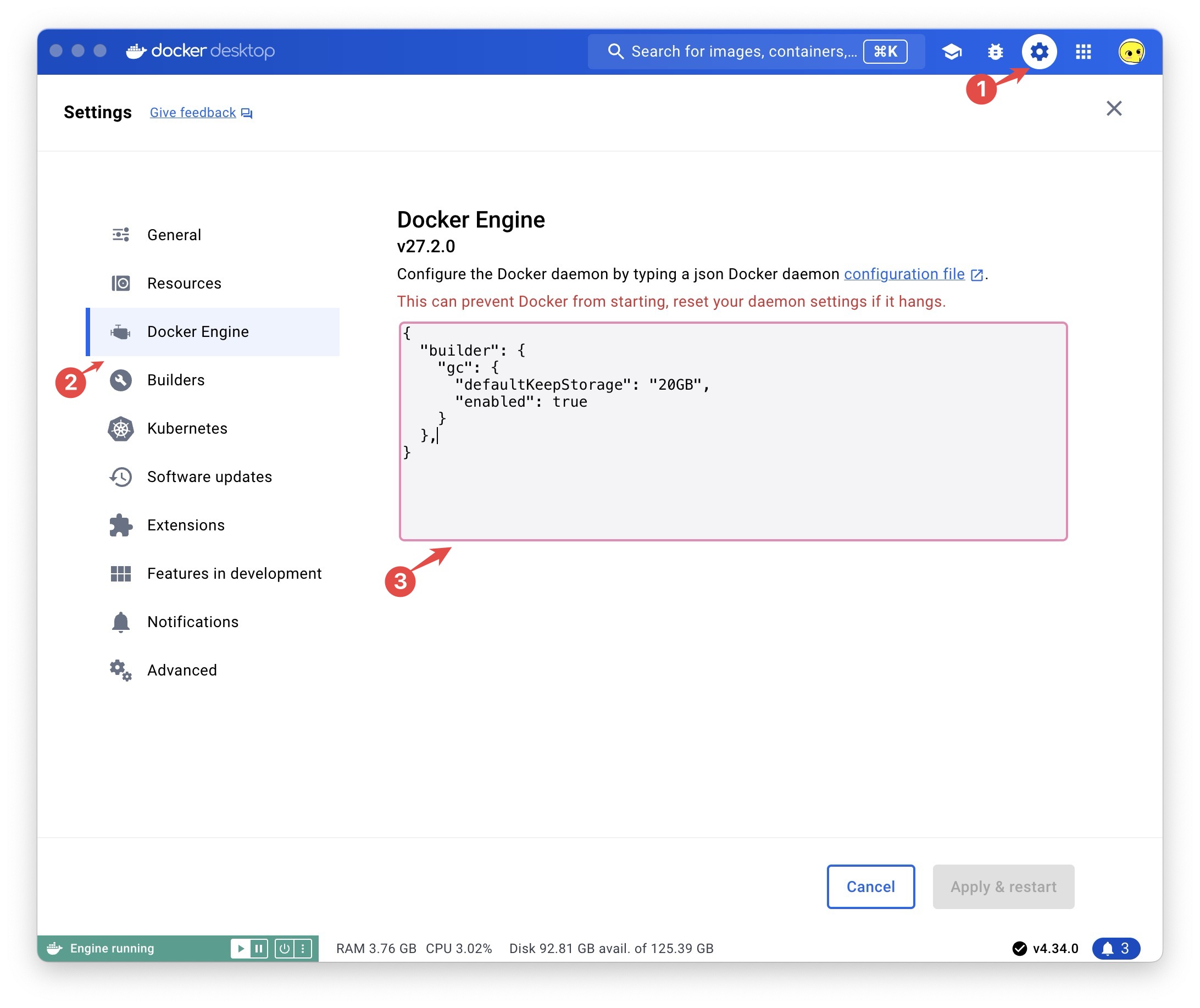1200x1008 pixels.
Task: Click the Apply & restart button
Action: [x=1003, y=887]
